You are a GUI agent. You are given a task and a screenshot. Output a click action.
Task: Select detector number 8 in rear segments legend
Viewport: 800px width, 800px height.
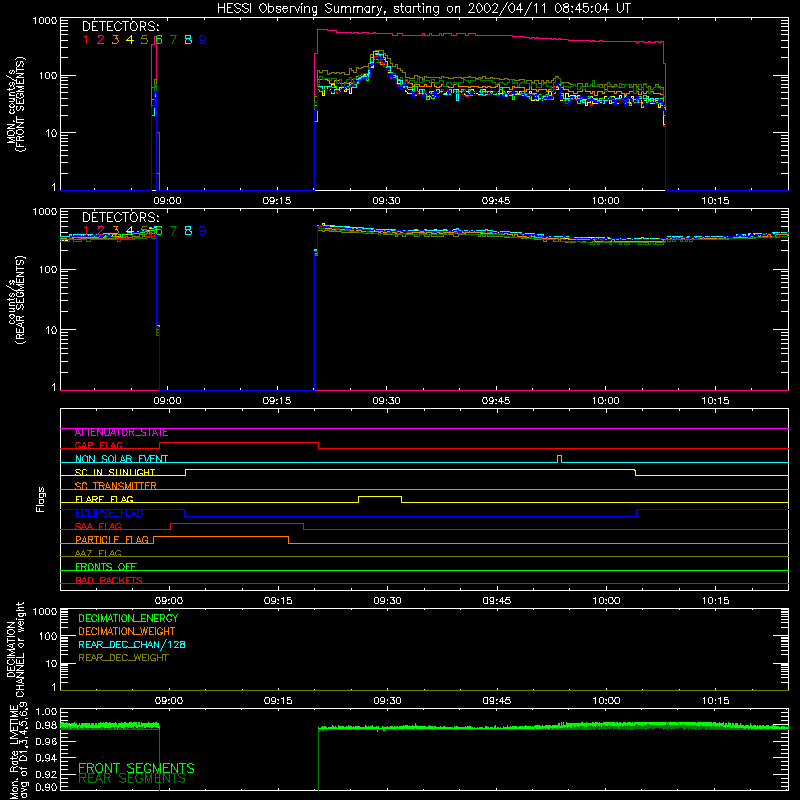coord(188,231)
